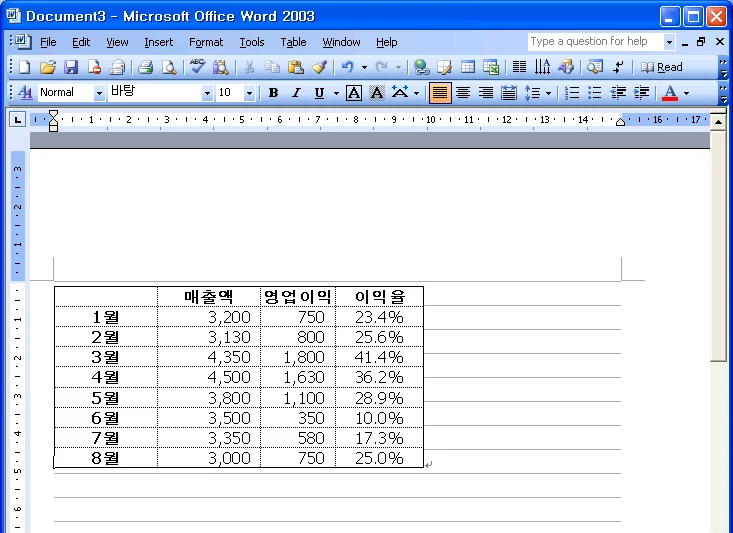Click the Columns icon
This screenshot has width=733, height=533.
(x=519, y=67)
